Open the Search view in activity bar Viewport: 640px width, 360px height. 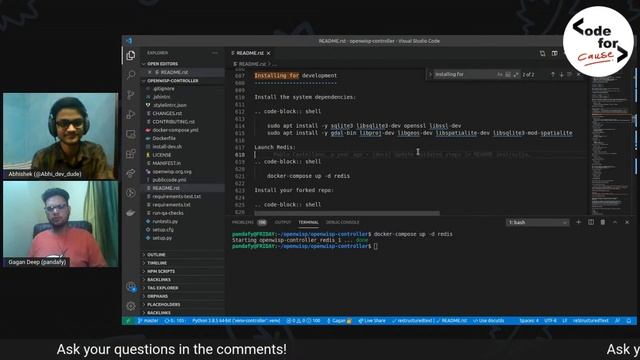click(131, 75)
